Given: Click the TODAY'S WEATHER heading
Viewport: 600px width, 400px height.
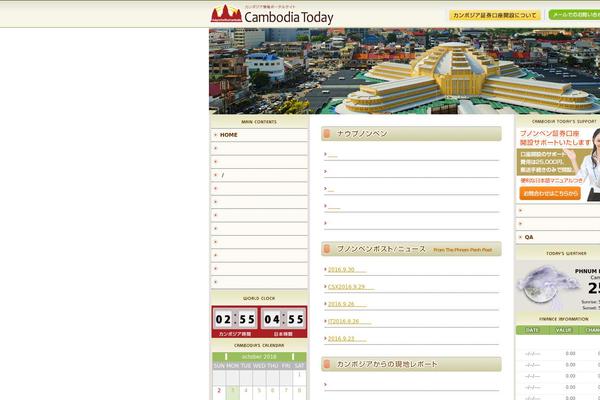Looking at the screenshot, I should coord(566,253).
